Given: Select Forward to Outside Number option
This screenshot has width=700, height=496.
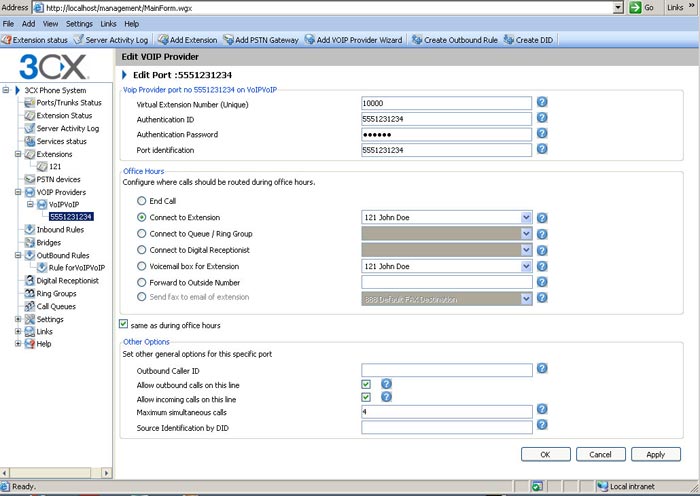Looking at the screenshot, I should coord(142,283).
